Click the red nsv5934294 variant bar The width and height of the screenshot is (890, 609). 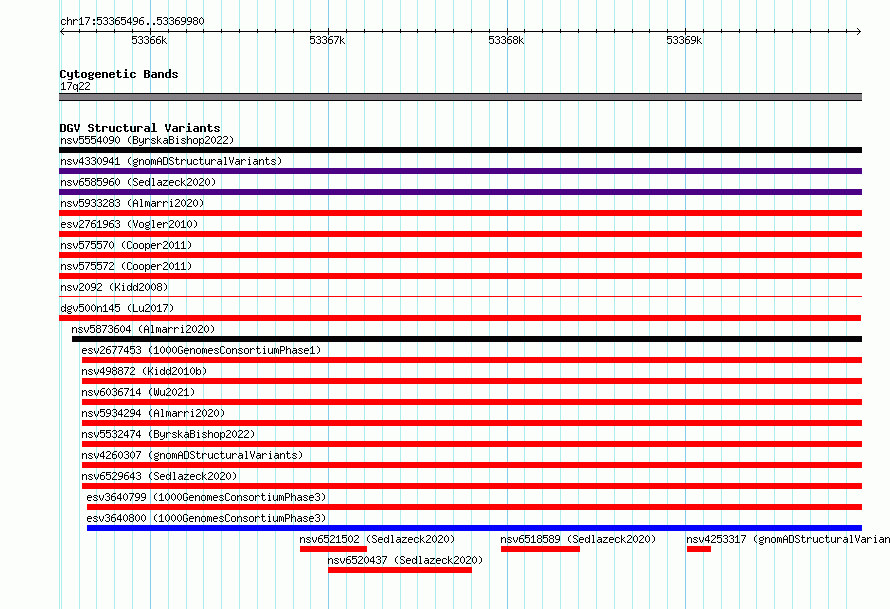[472, 423]
